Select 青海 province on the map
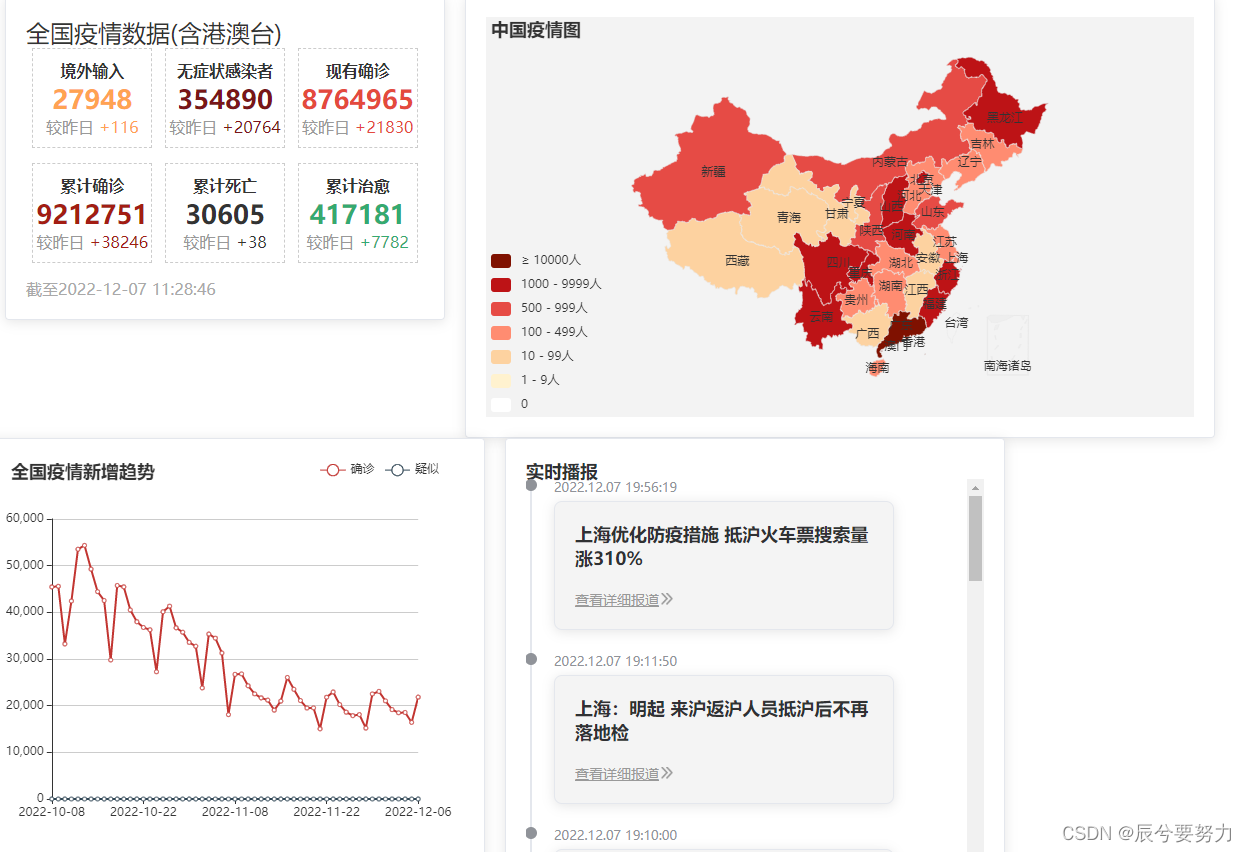 [x=789, y=217]
